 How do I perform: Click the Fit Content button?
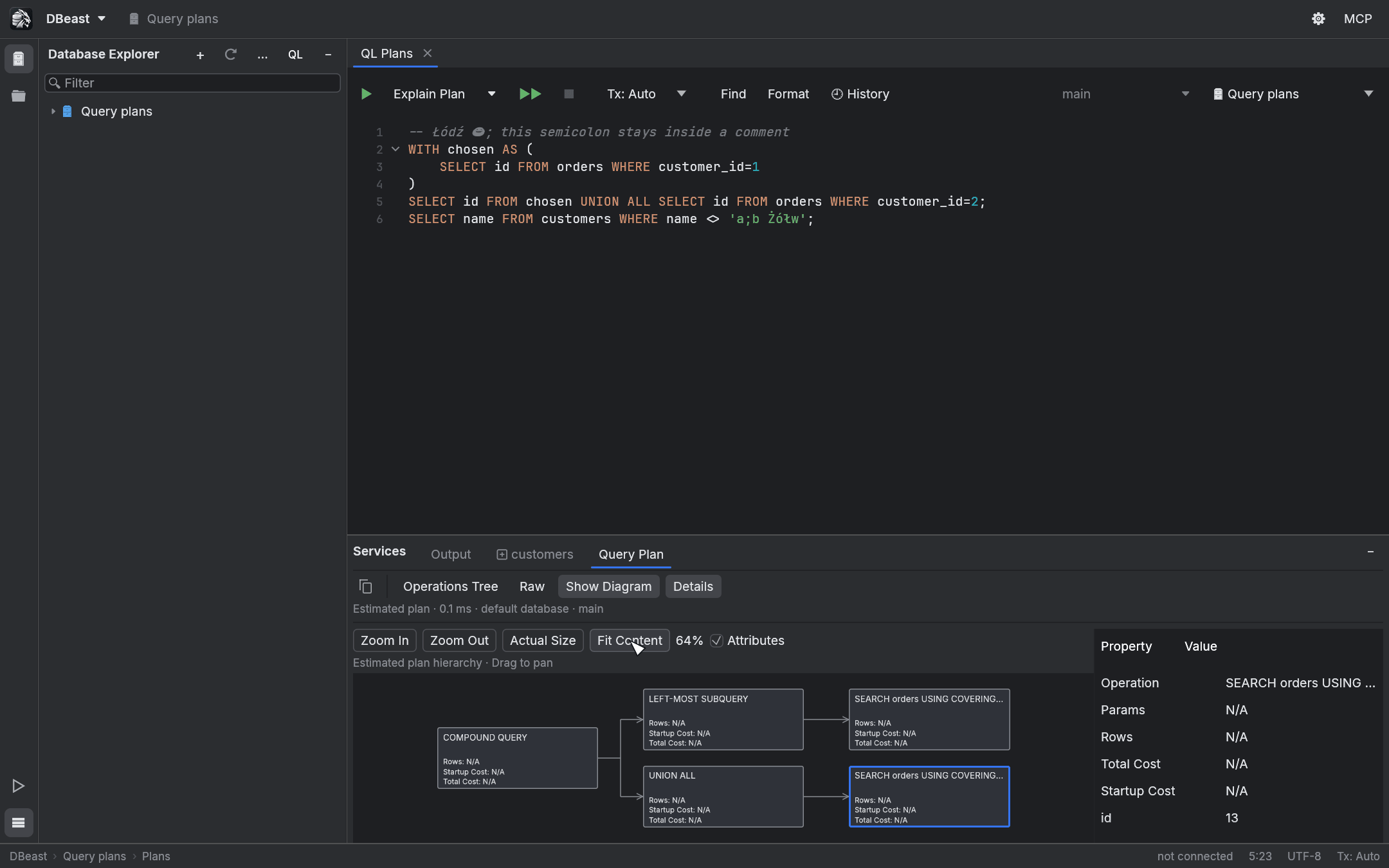(630, 640)
